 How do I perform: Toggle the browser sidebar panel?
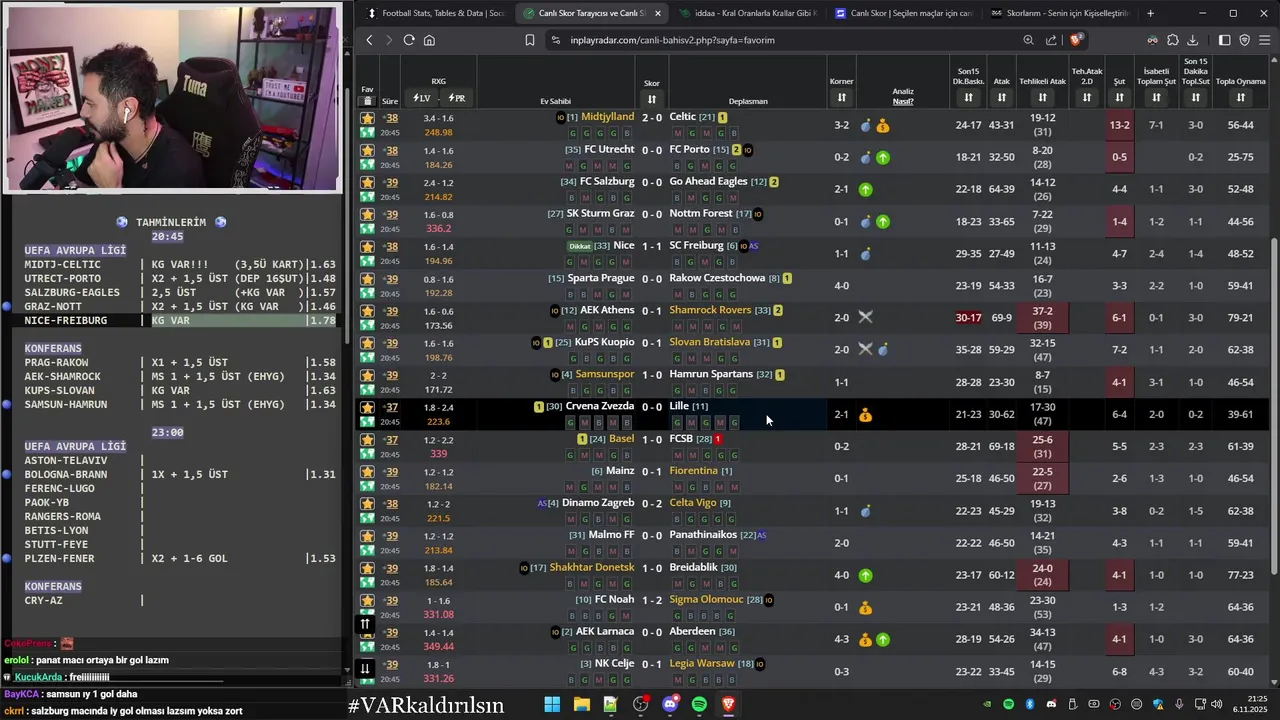(x=1224, y=40)
